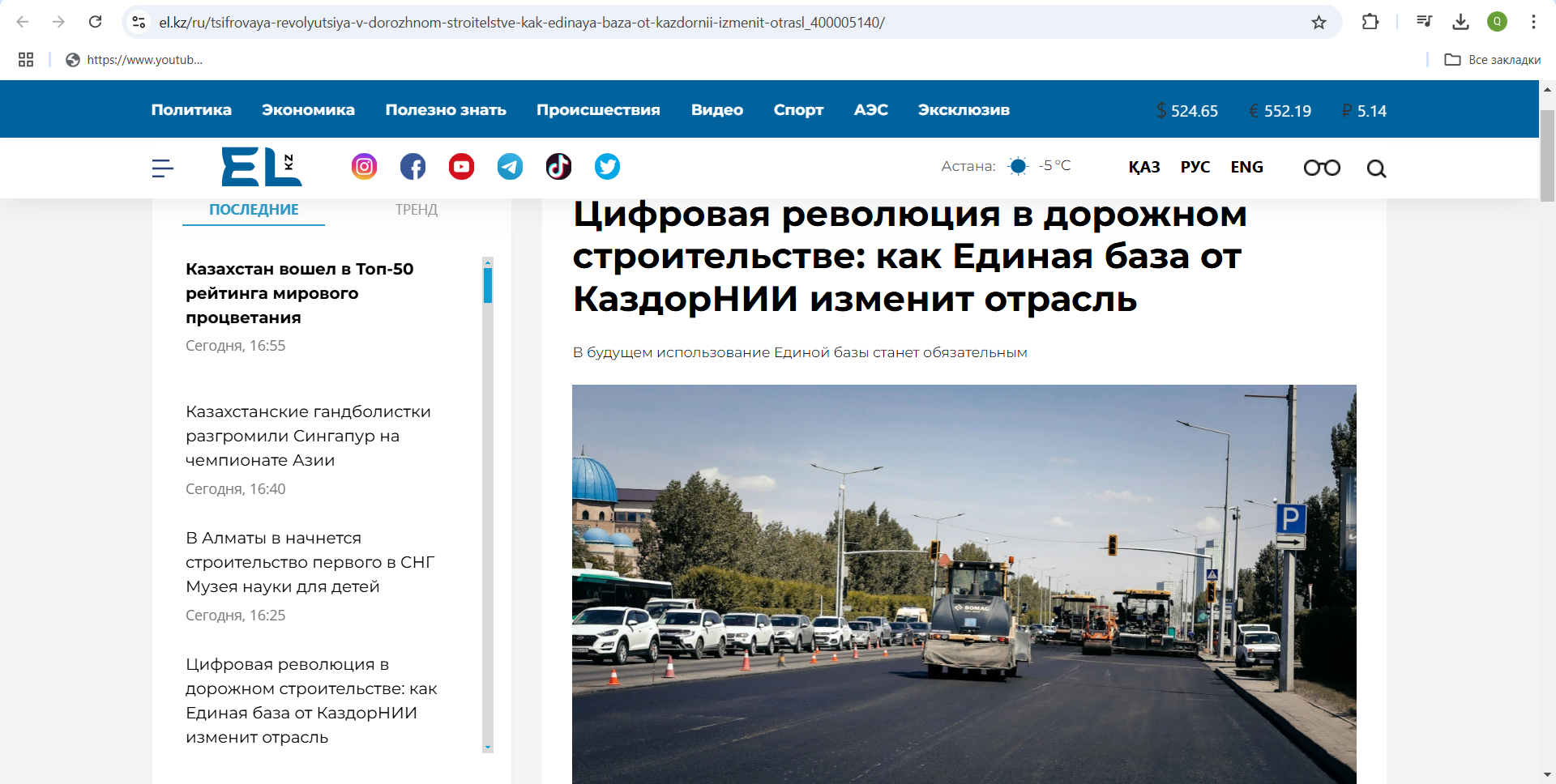Click the news list scroll-down arrow
The width and height of the screenshot is (1556, 784).
pos(488,748)
